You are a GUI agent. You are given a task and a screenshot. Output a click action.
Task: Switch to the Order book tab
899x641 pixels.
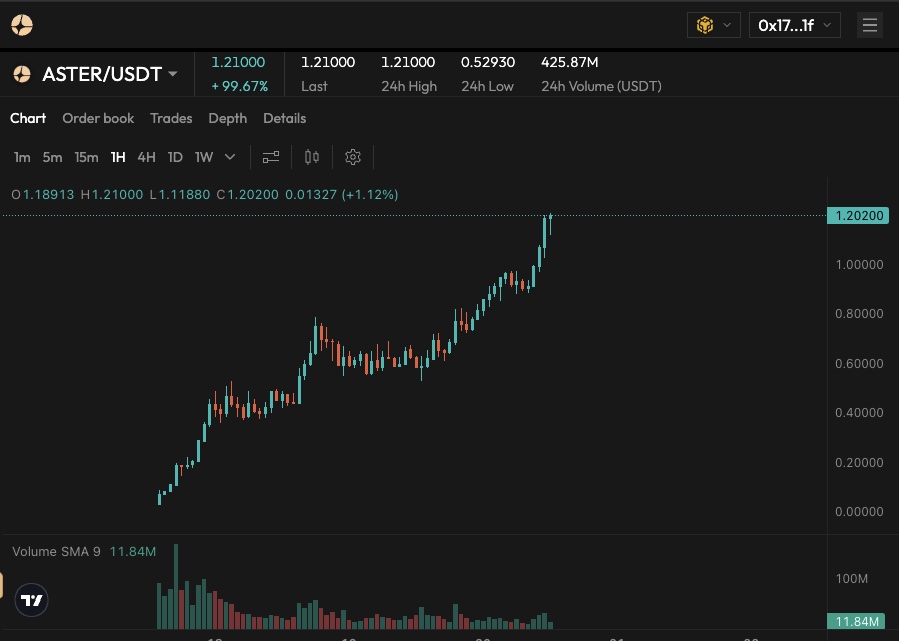[x=98, y=118]
